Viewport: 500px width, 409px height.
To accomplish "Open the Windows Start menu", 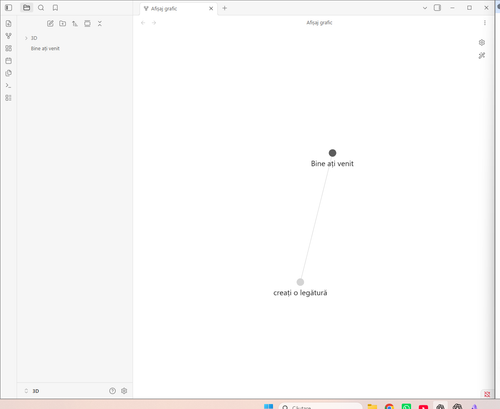I will click(268, 406).
